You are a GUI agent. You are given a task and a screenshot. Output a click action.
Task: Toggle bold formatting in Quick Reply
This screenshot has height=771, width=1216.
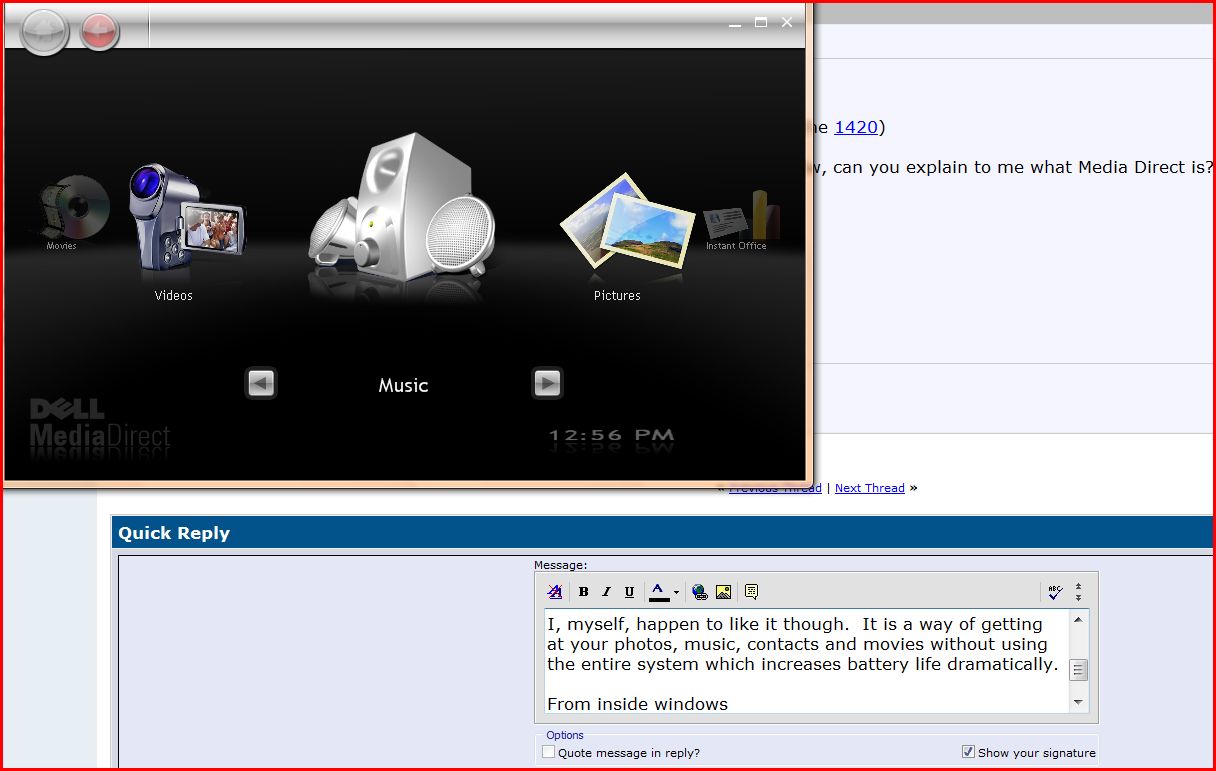584,592
